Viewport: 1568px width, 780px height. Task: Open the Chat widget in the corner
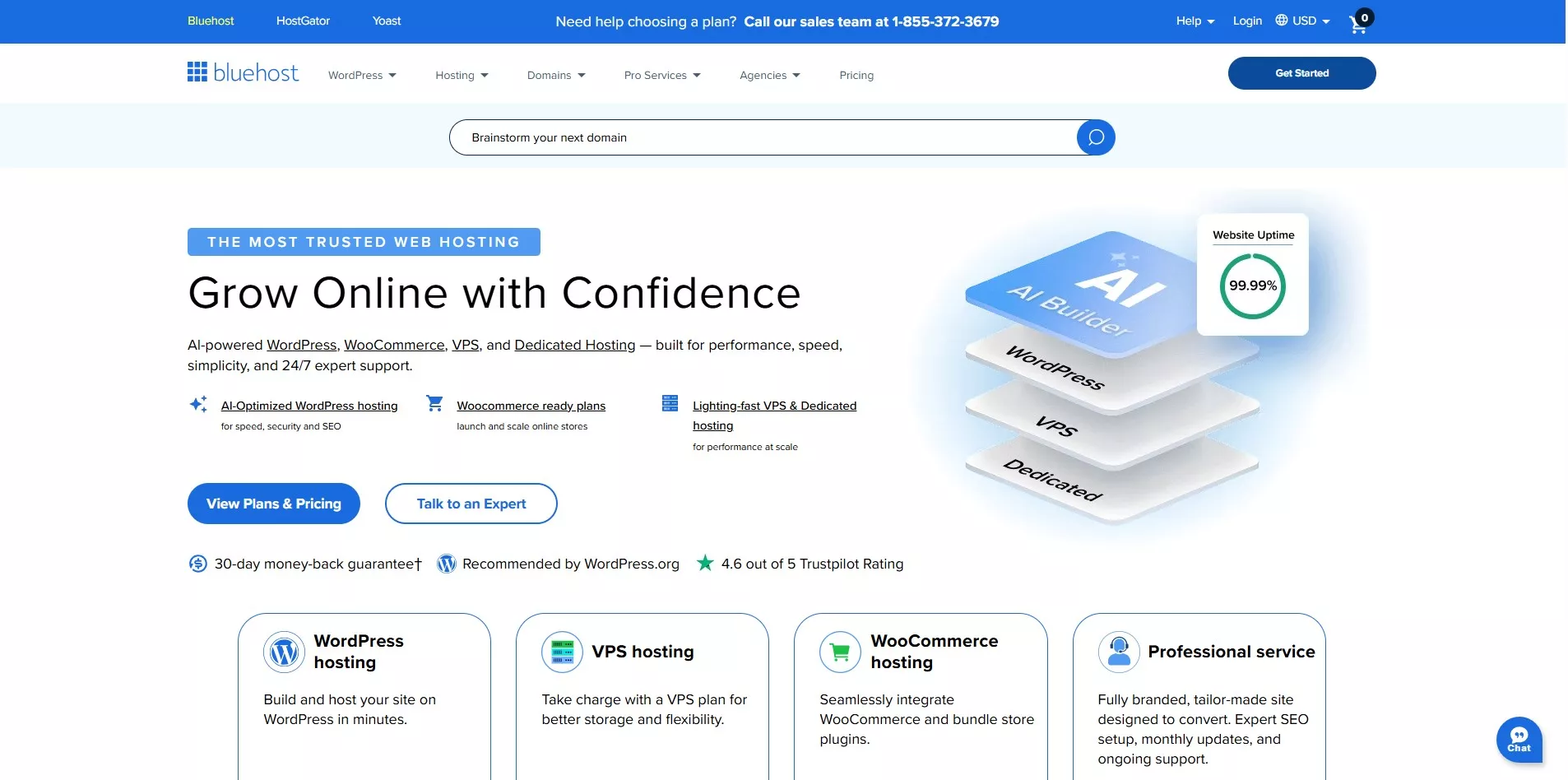[x=1518, y=740]
